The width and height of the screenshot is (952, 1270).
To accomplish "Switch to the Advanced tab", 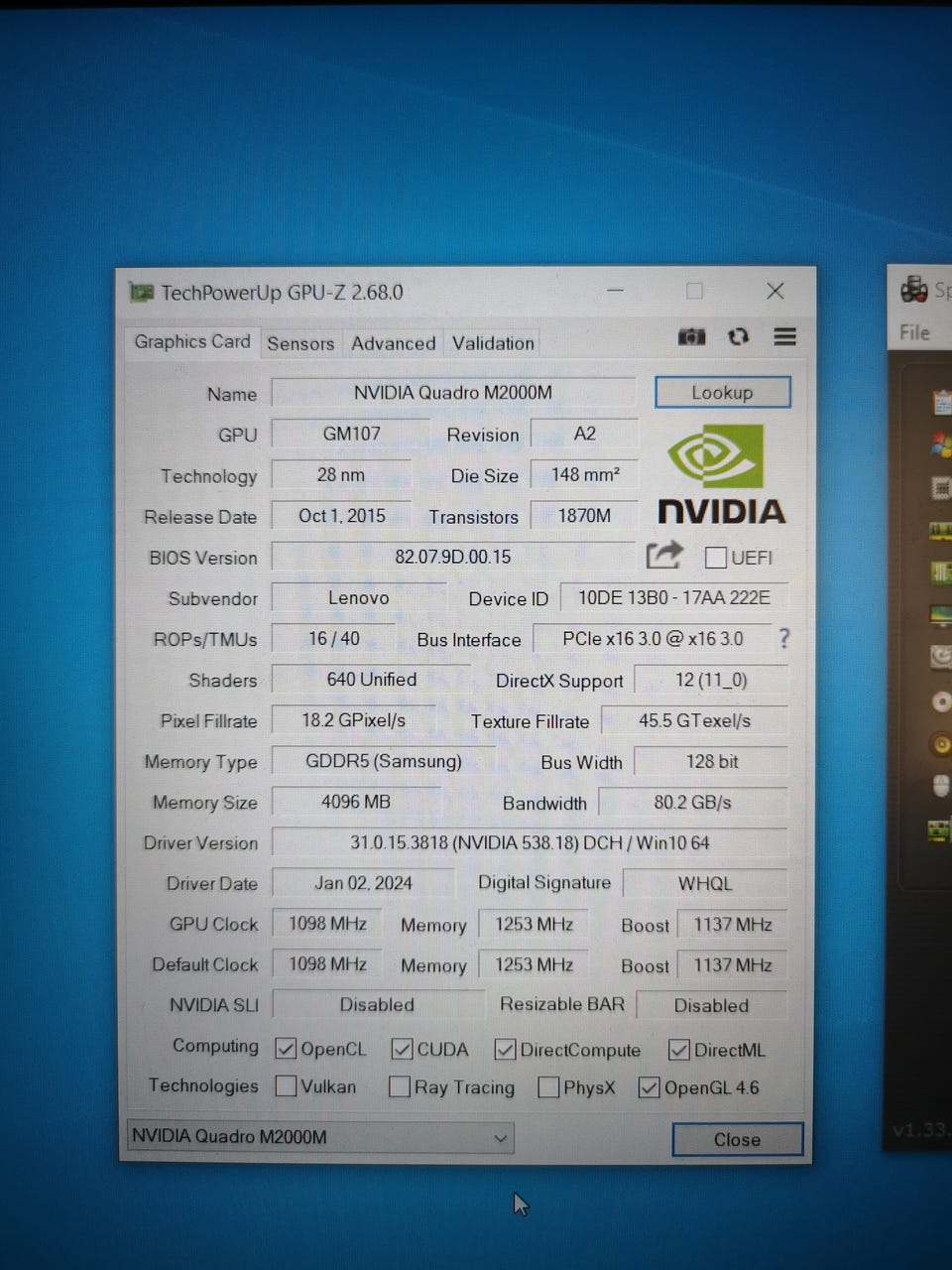I will point(393,343).
